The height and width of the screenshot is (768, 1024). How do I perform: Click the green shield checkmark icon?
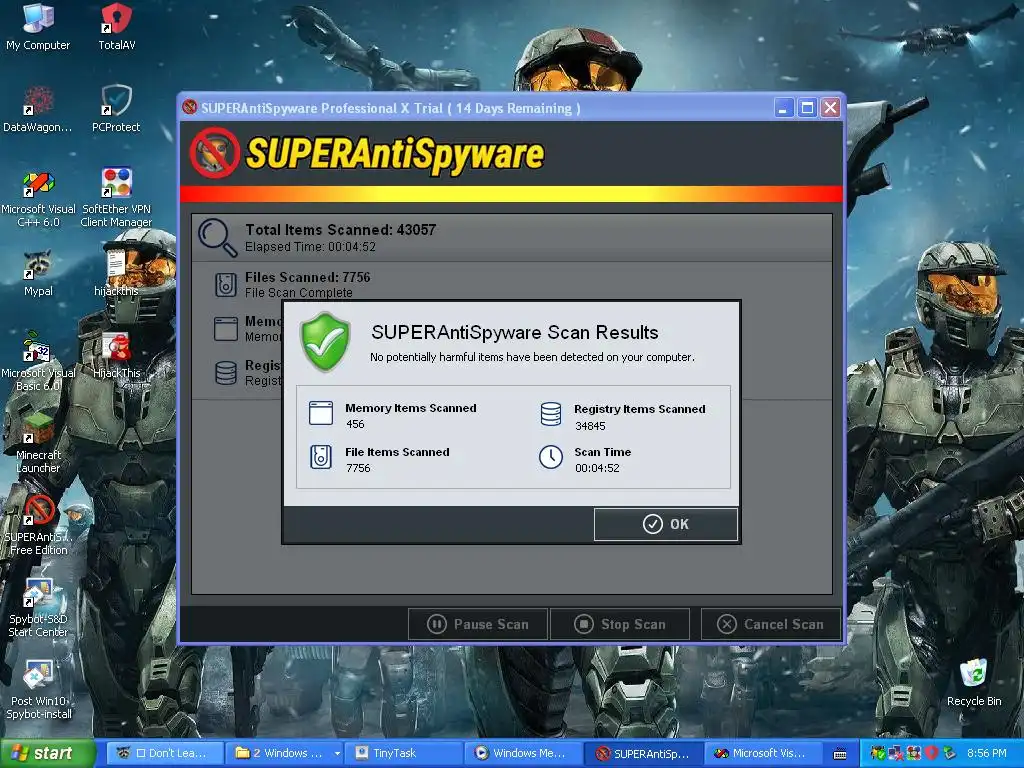(325, 342)
